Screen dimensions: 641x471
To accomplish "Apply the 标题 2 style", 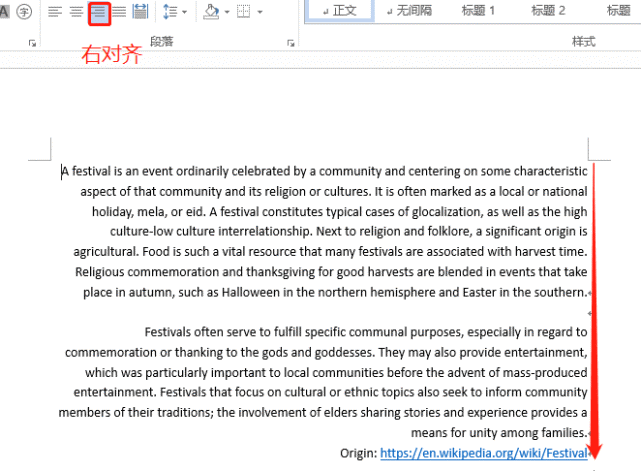I will 548,11.
